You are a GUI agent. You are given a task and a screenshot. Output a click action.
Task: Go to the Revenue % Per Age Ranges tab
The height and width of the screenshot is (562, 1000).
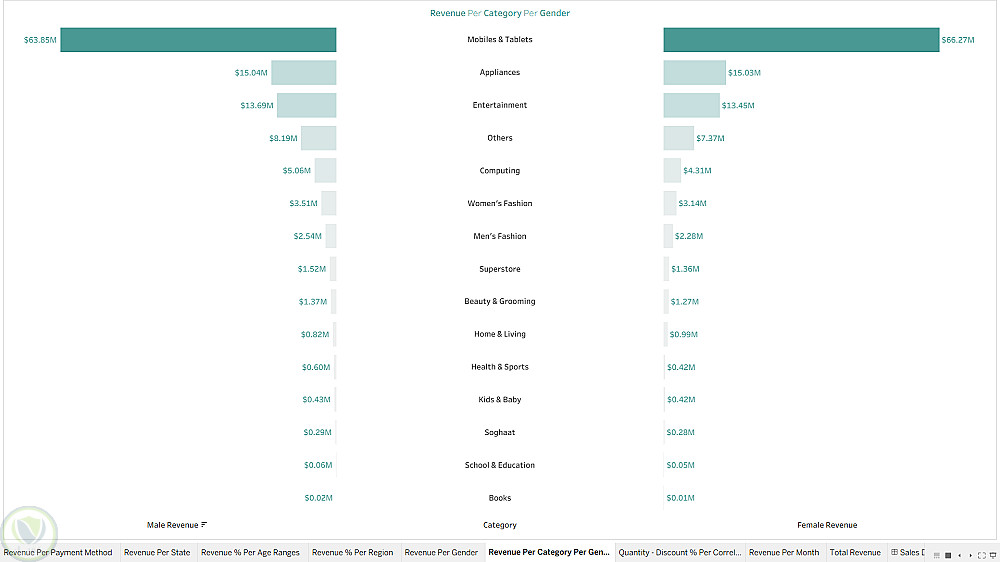pyautogui.click(x=250, y=552)
